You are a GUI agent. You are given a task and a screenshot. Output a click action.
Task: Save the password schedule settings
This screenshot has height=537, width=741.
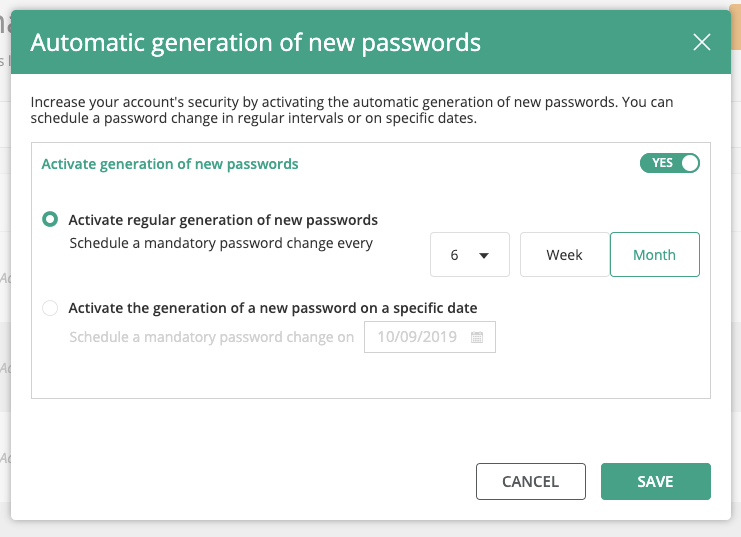coord(655,481)
